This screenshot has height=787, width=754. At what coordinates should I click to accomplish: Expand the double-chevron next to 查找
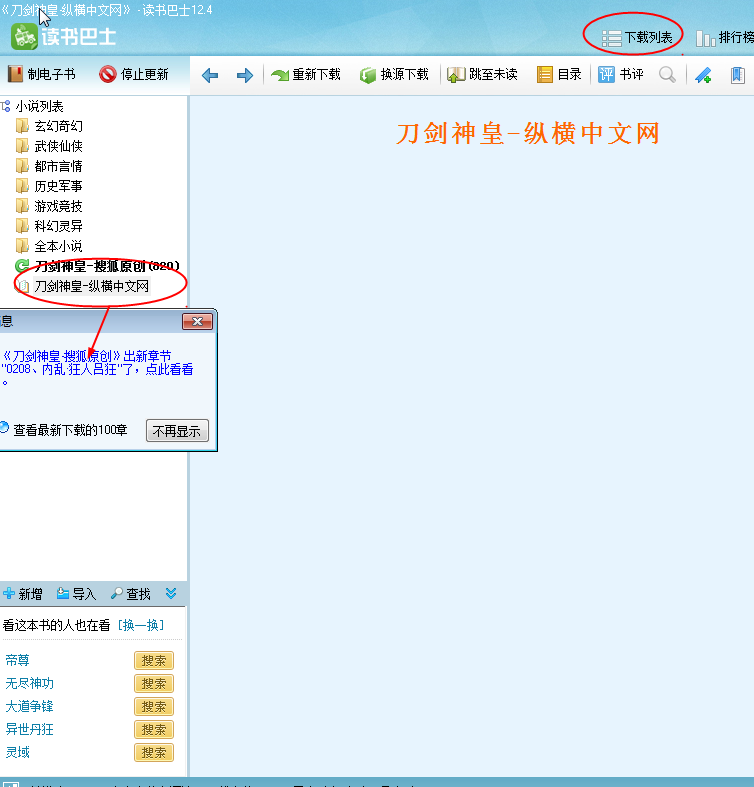tap(171, 594)
